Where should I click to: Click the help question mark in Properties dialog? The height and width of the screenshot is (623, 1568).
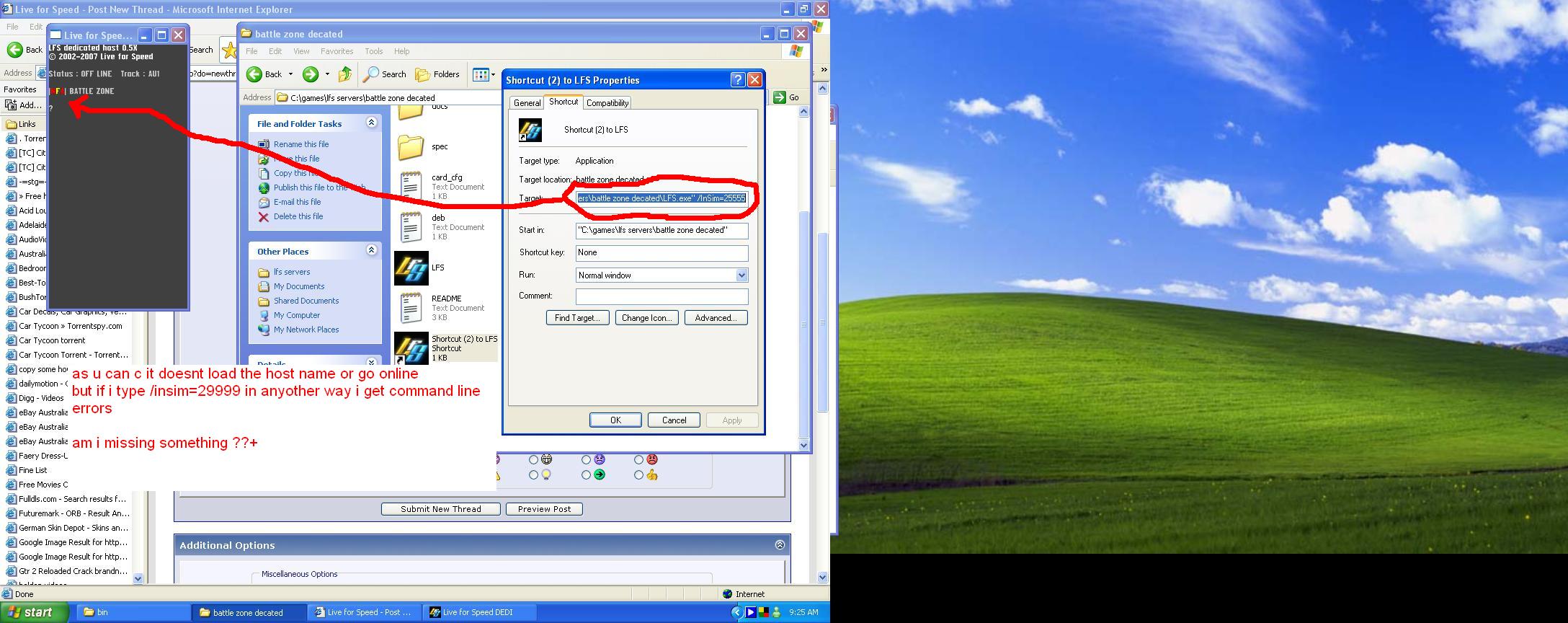click(738, 80)
